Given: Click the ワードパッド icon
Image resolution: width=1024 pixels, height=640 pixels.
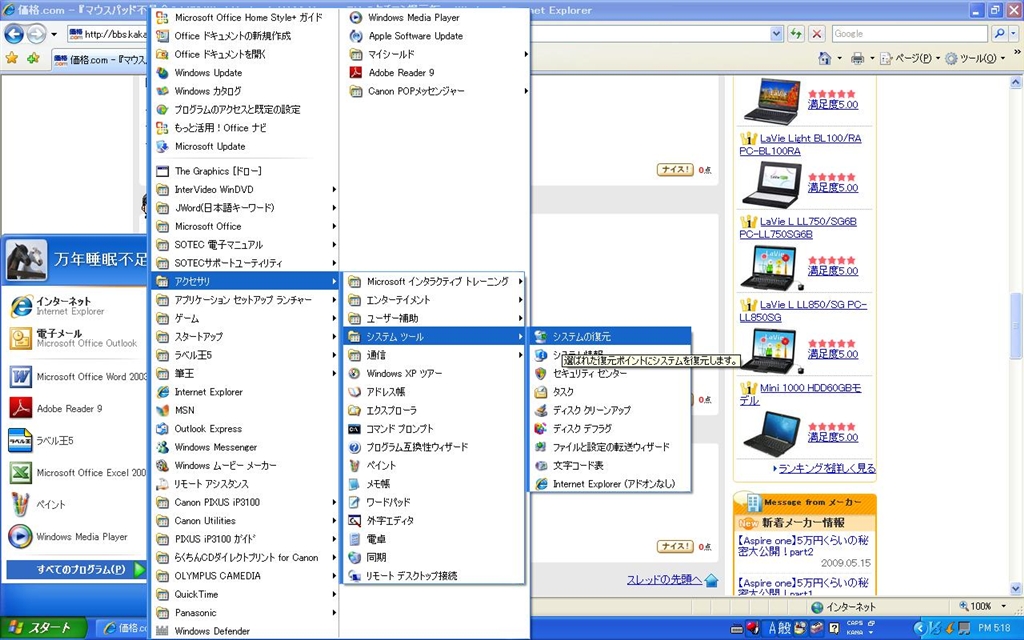Looking at the screenshot, I should [x=354, y=502].
